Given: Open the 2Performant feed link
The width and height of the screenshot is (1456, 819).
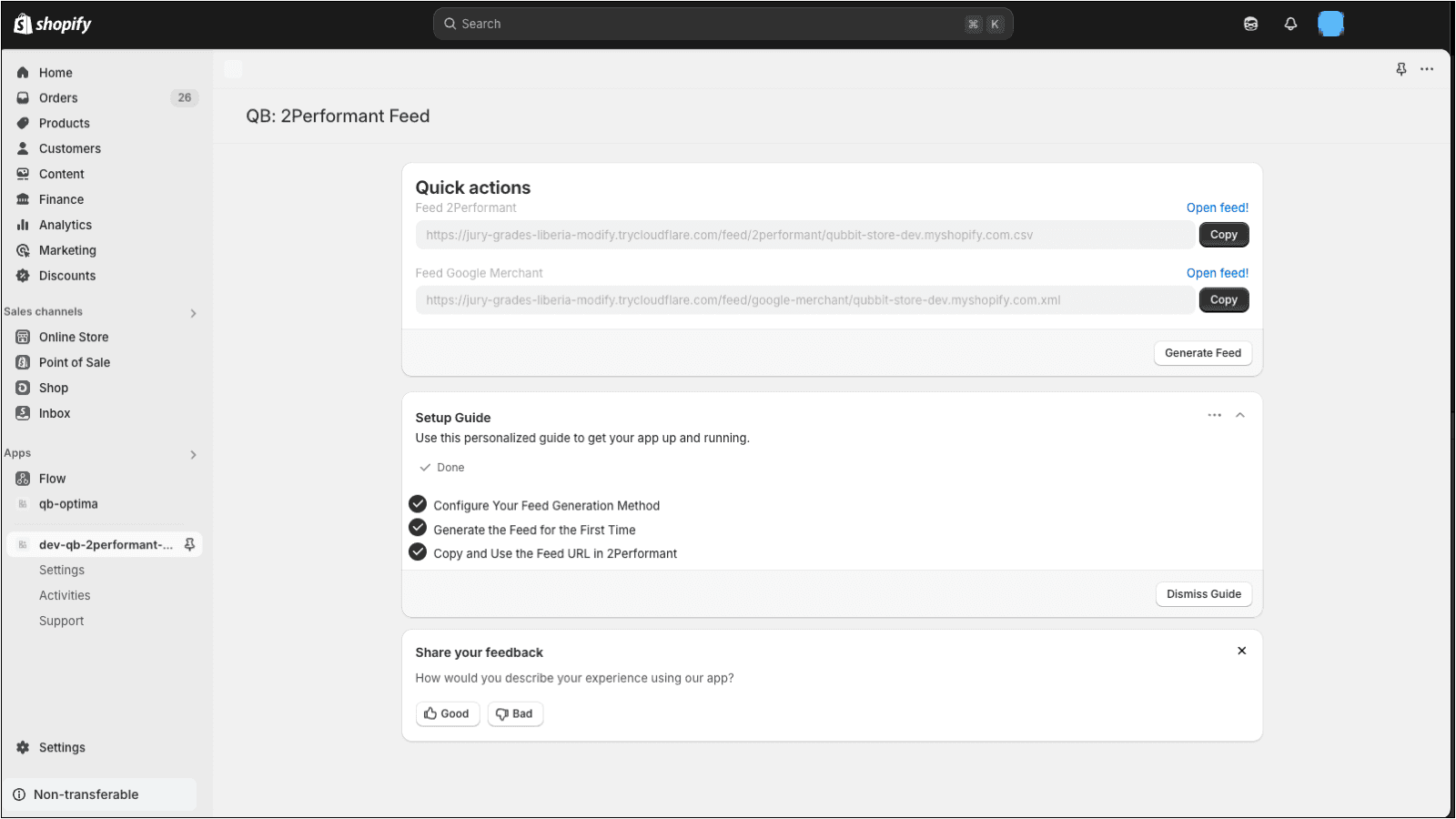Looking at the screenshot, I should pyautogui.click(x=1218, y=207).
